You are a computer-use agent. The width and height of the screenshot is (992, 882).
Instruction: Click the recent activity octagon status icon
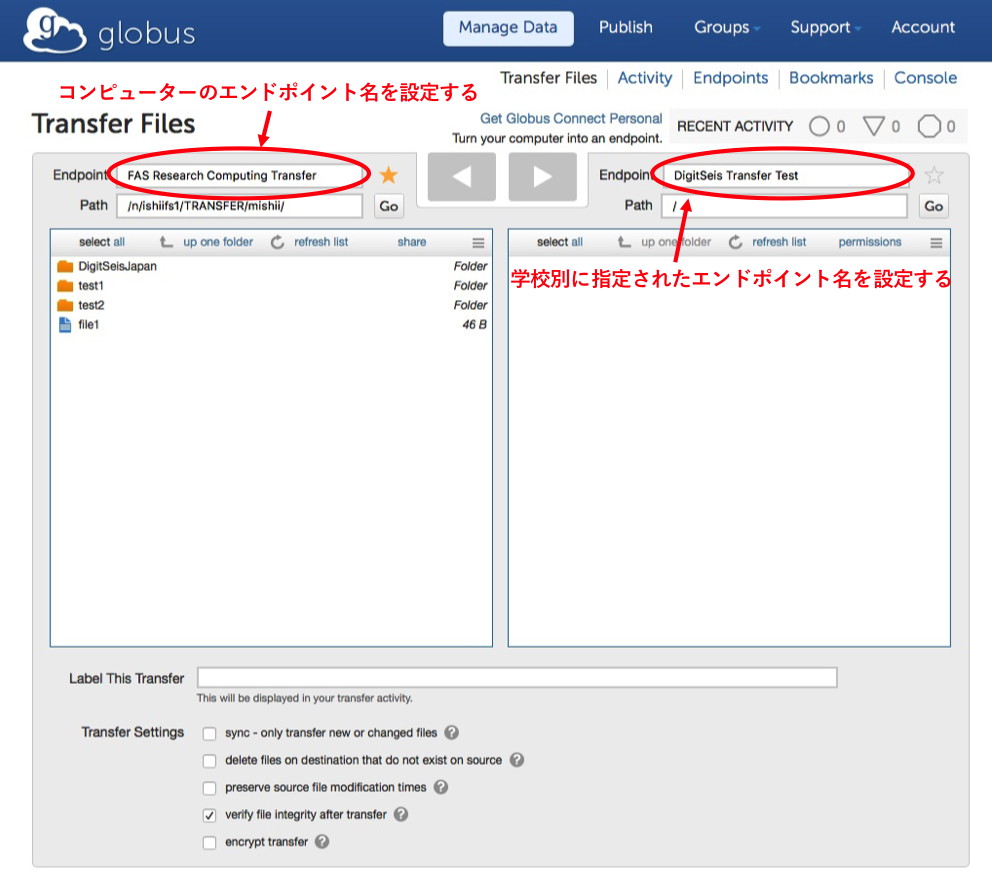[x=929, y=126]
